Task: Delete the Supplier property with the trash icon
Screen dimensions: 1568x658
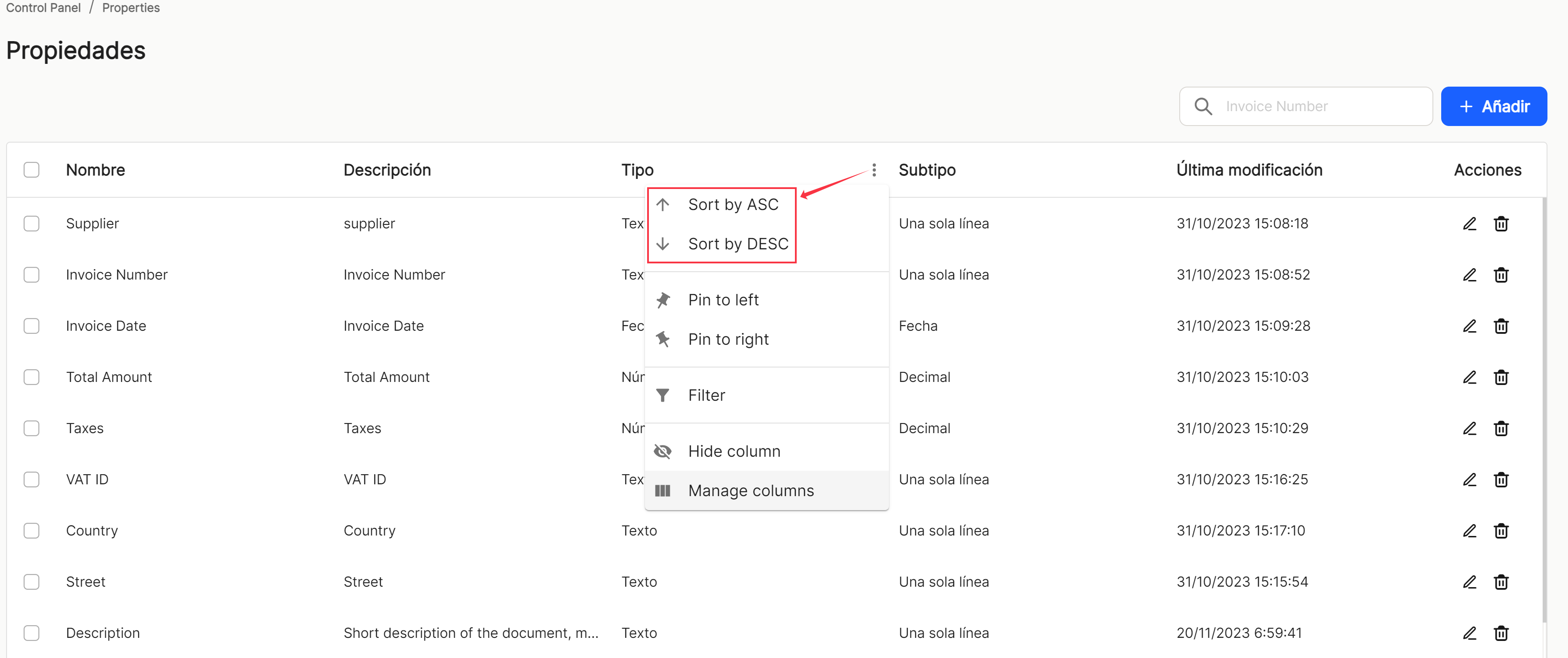Action: click(1501, 224)
